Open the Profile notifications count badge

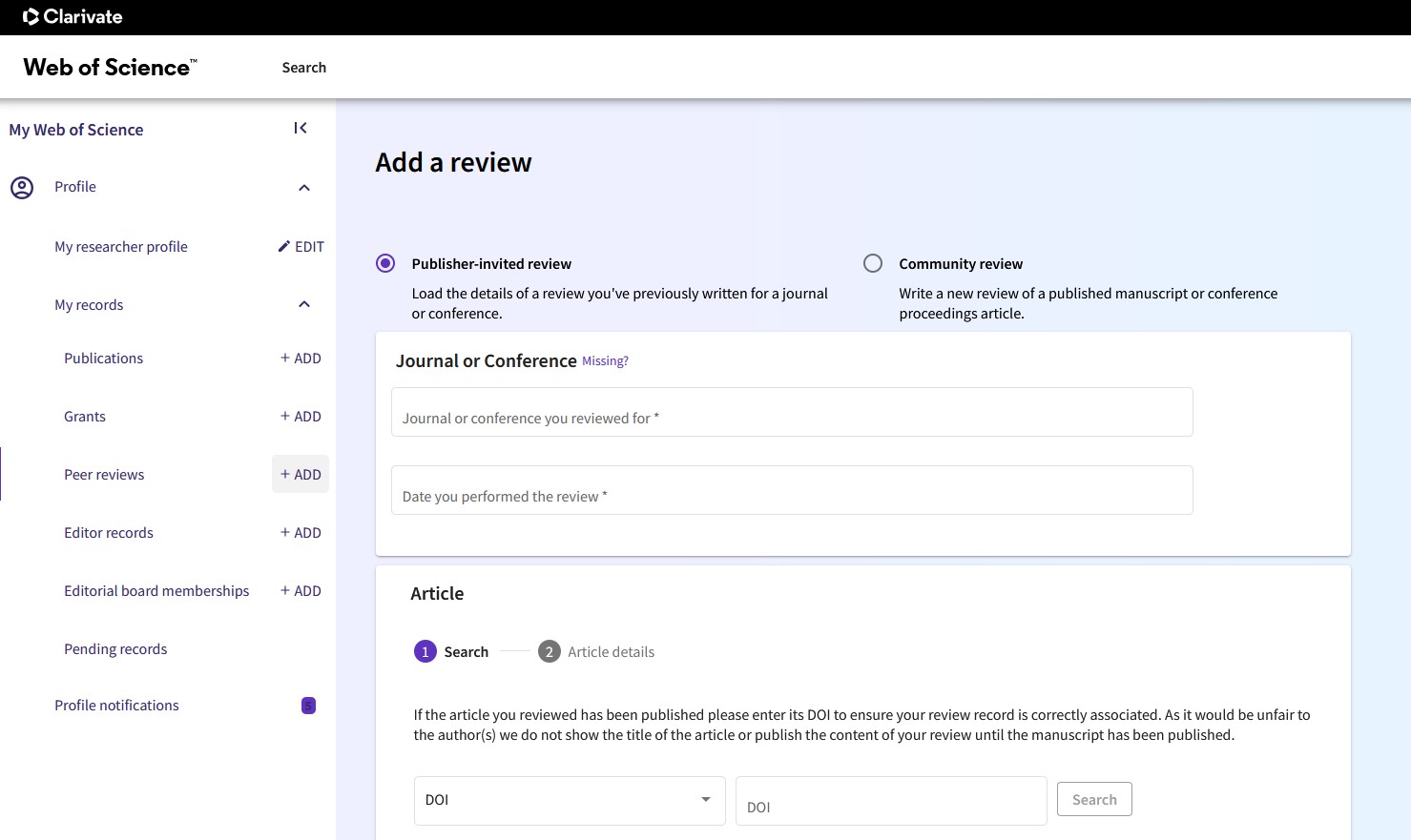[x=308, y=706]
